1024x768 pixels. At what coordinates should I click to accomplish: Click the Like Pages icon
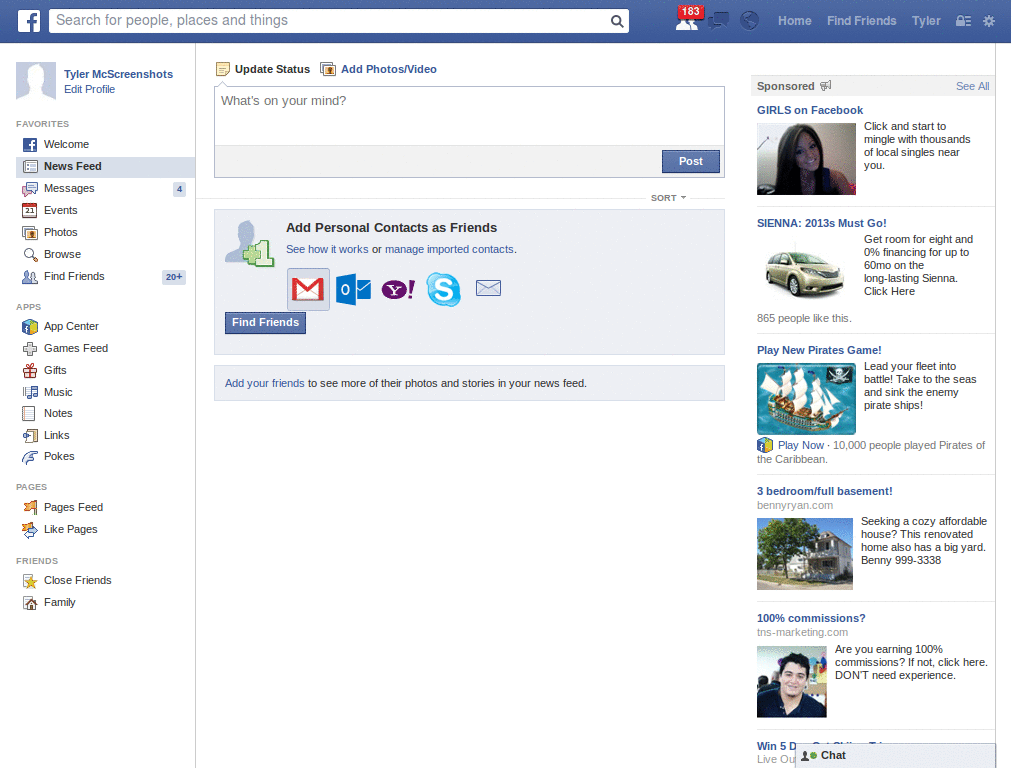pyautogui.click(x=30, y=530)
